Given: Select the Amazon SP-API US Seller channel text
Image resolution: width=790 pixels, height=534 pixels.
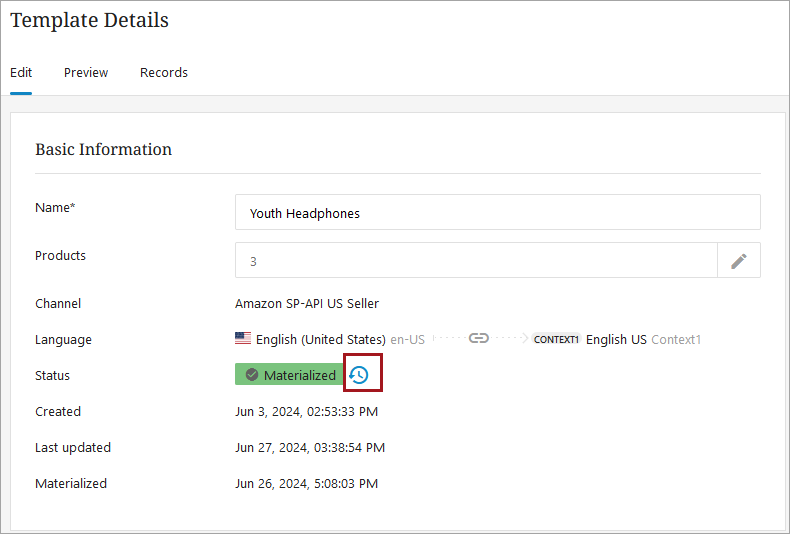Looking at the screenshot, I should (307, 303).
